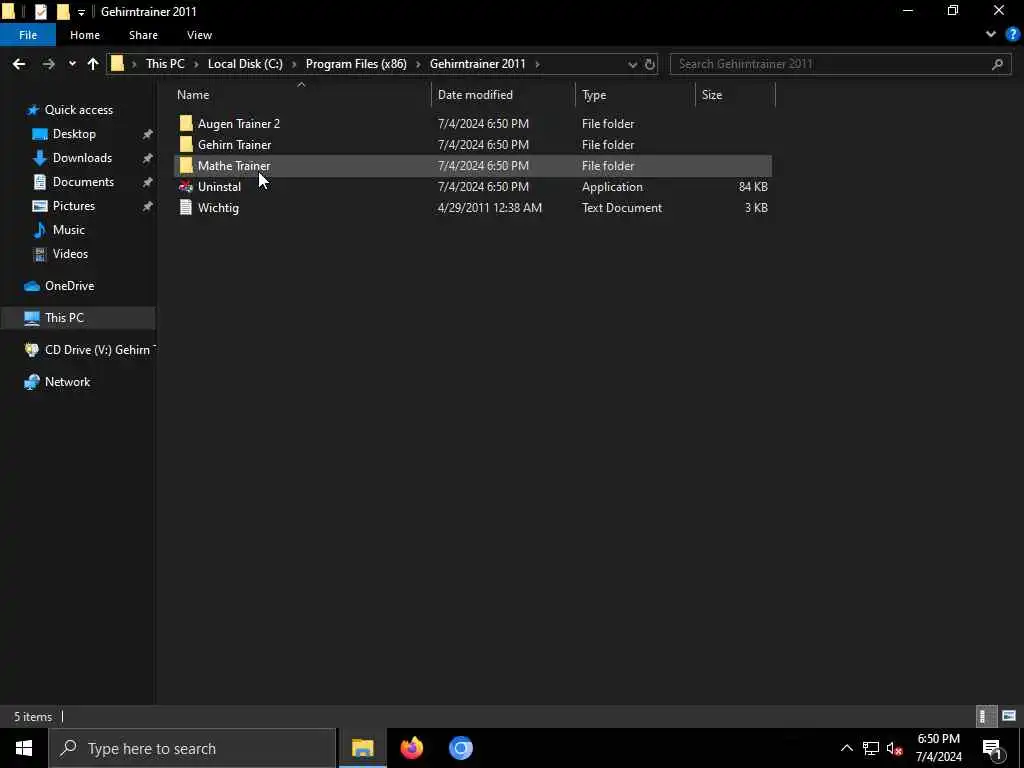This screenshot has width=1024, height=768.
Task: Click 'Gehirn Trainer' file name
Action: (234, 144)
